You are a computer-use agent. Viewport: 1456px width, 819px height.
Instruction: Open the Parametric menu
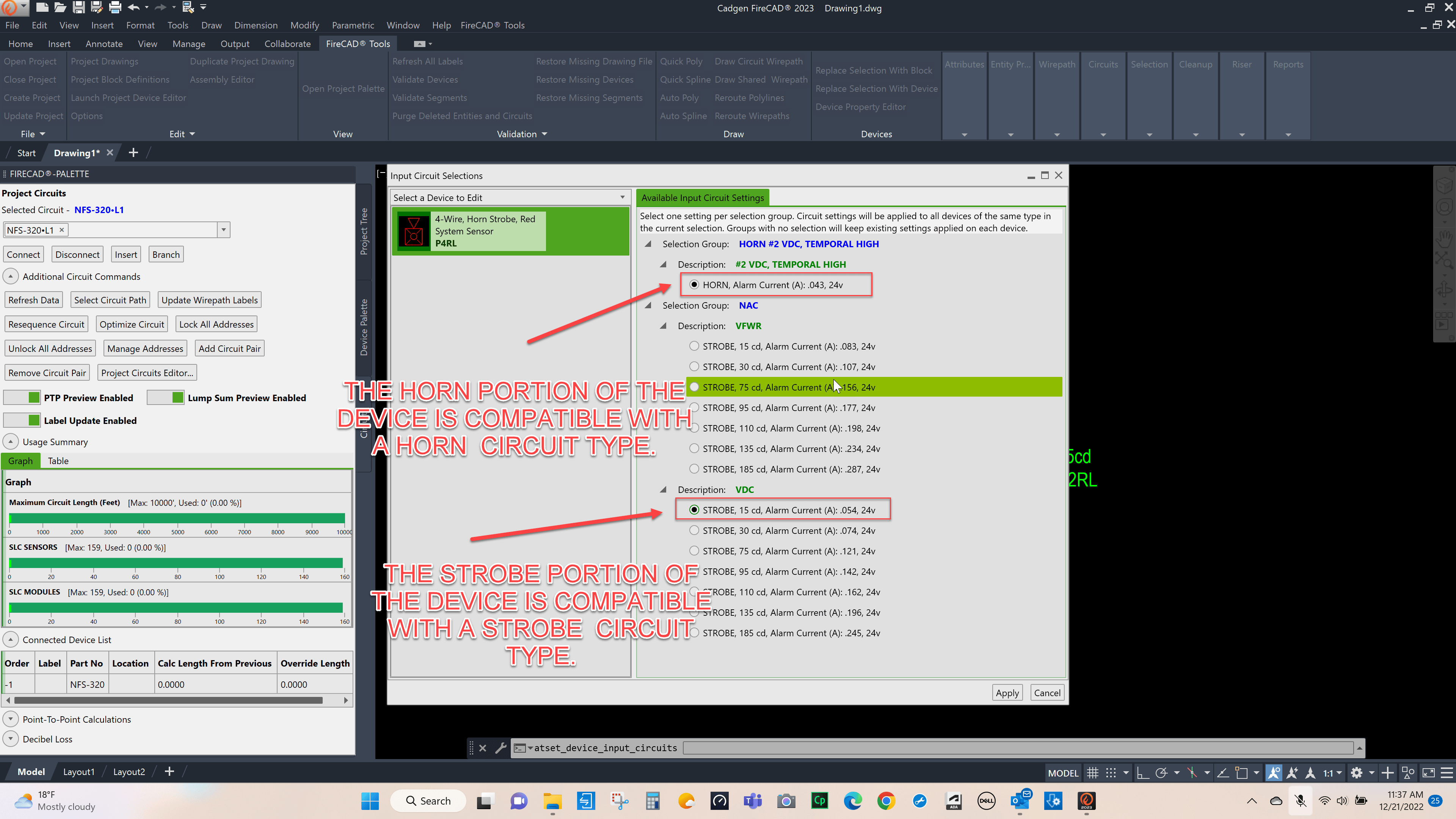(x=353, y=25)
